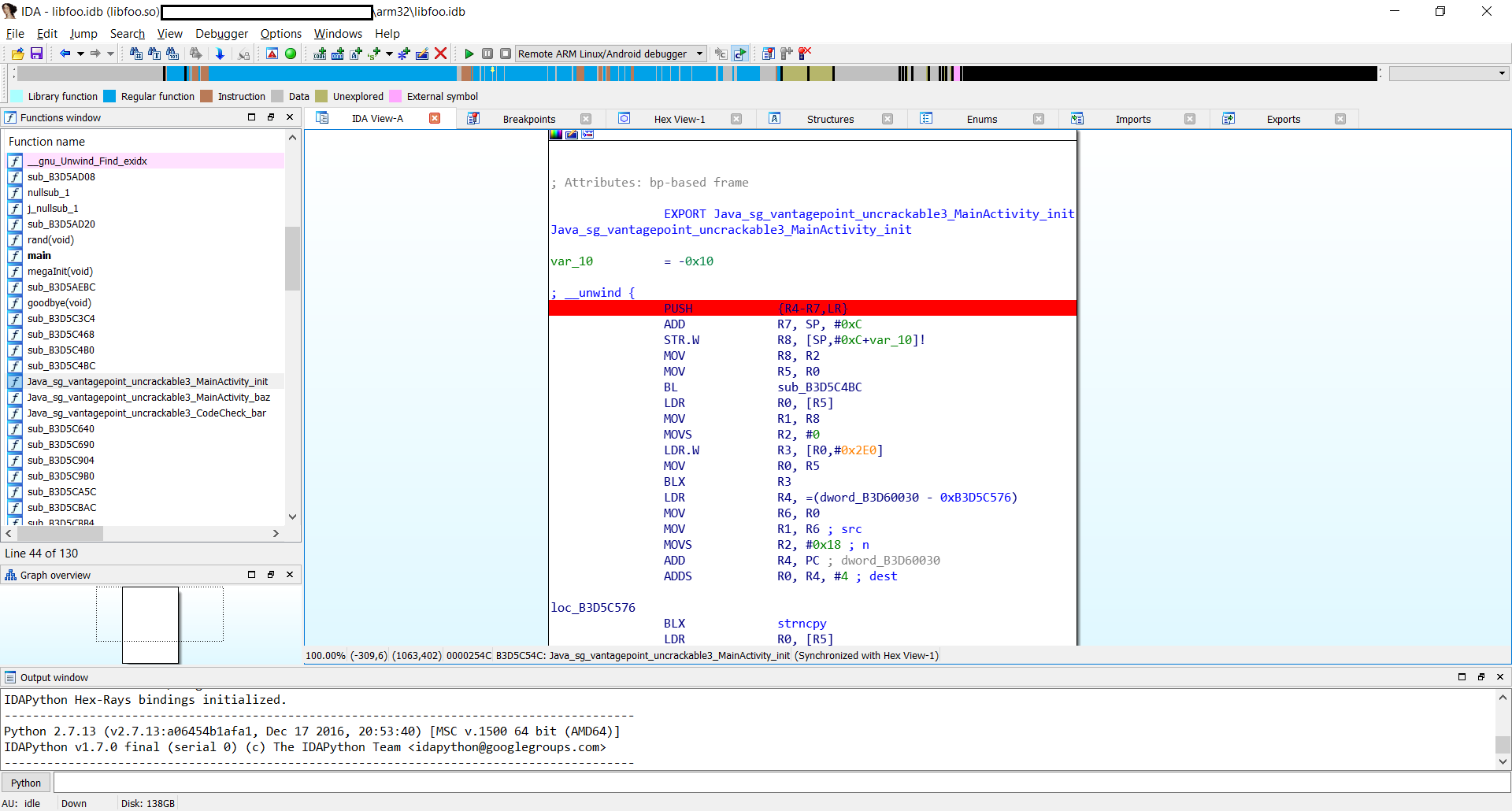Click the green 's' plus toolbar icon
Image resolution: width=1512 pixels, height=811 pixels.
374,54
